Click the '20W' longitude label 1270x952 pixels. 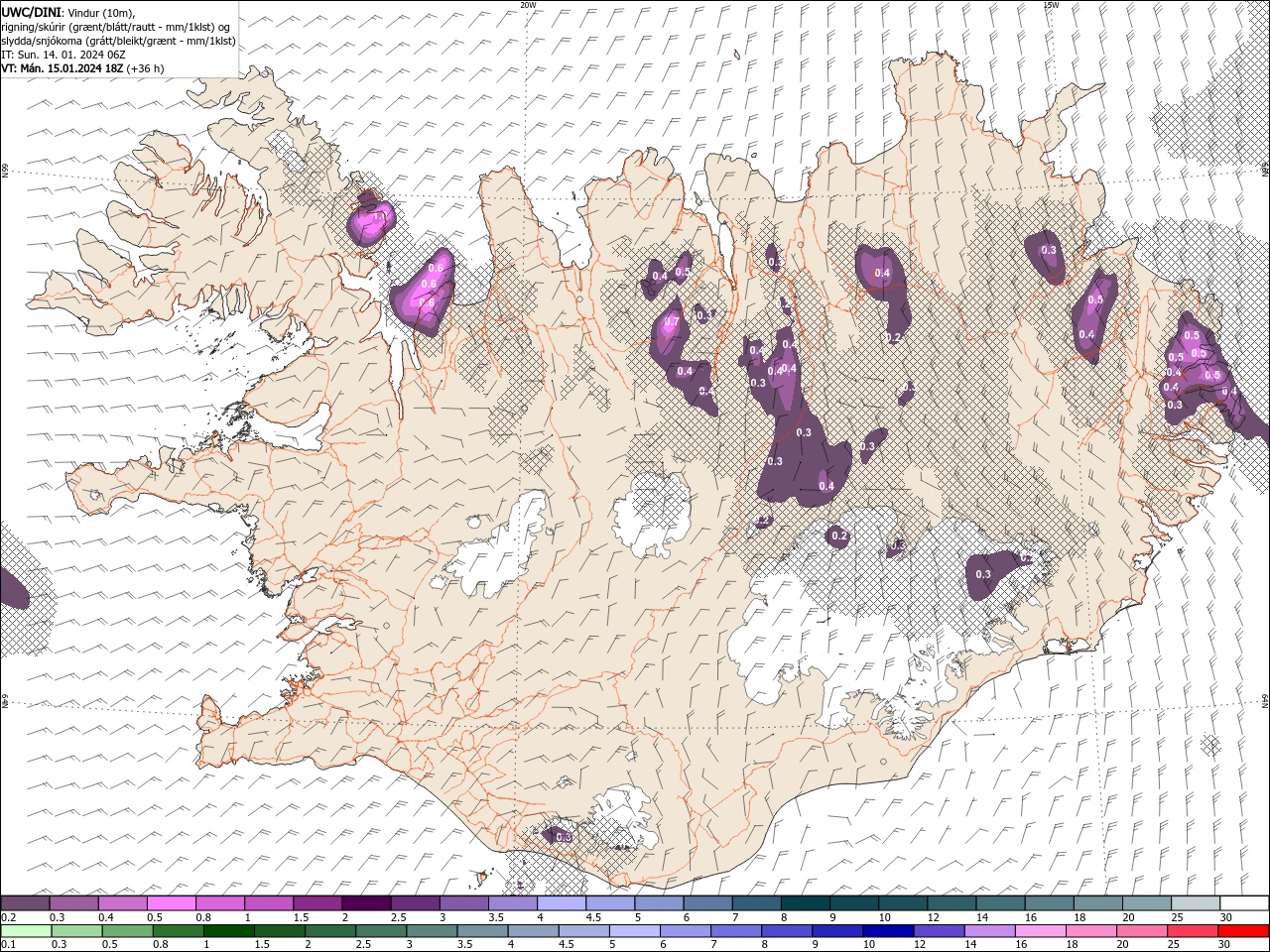528,5
